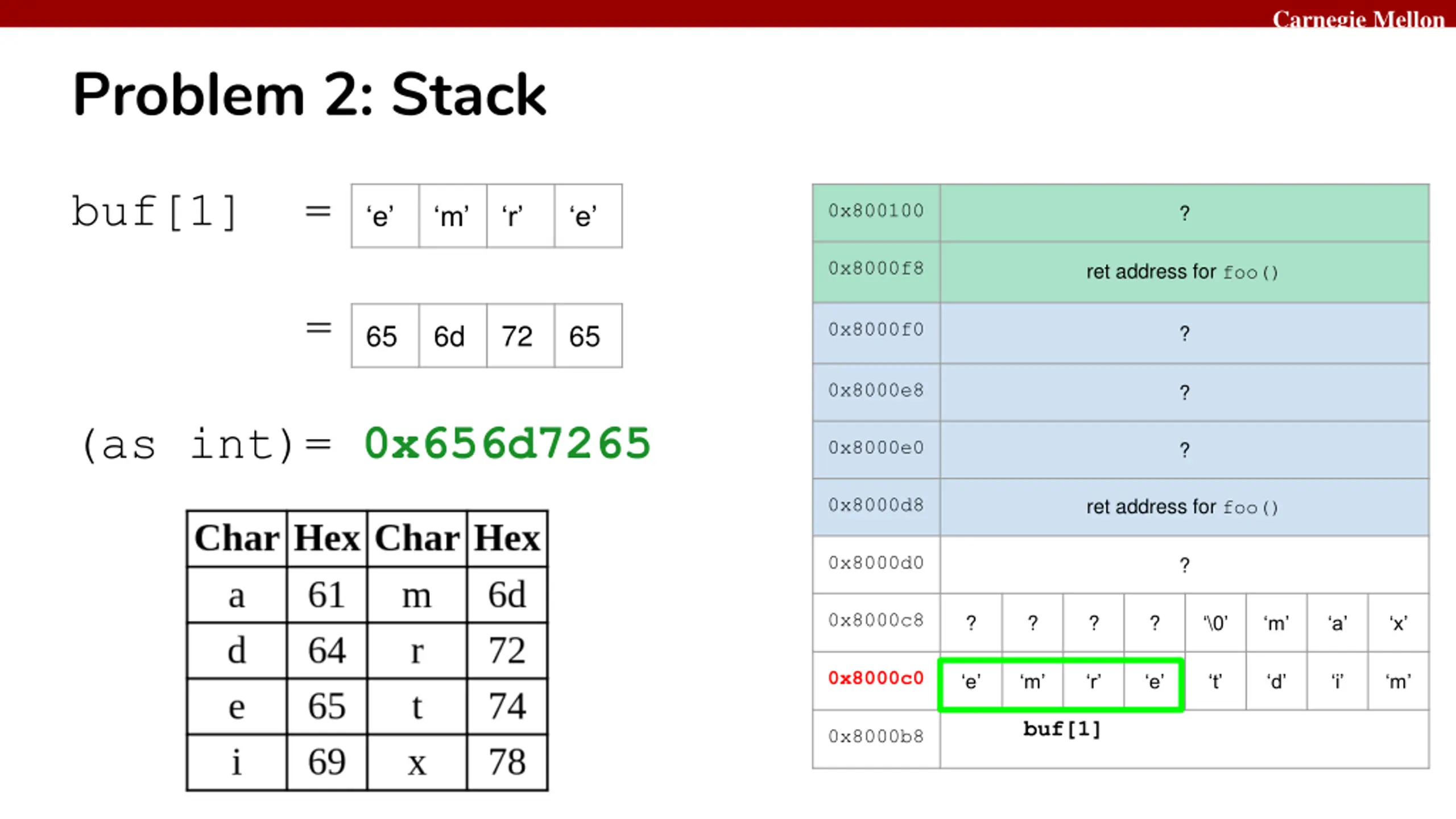1456x819 pixels.
Task: Click hex value 61 in ASCII table
Action: 326,595
